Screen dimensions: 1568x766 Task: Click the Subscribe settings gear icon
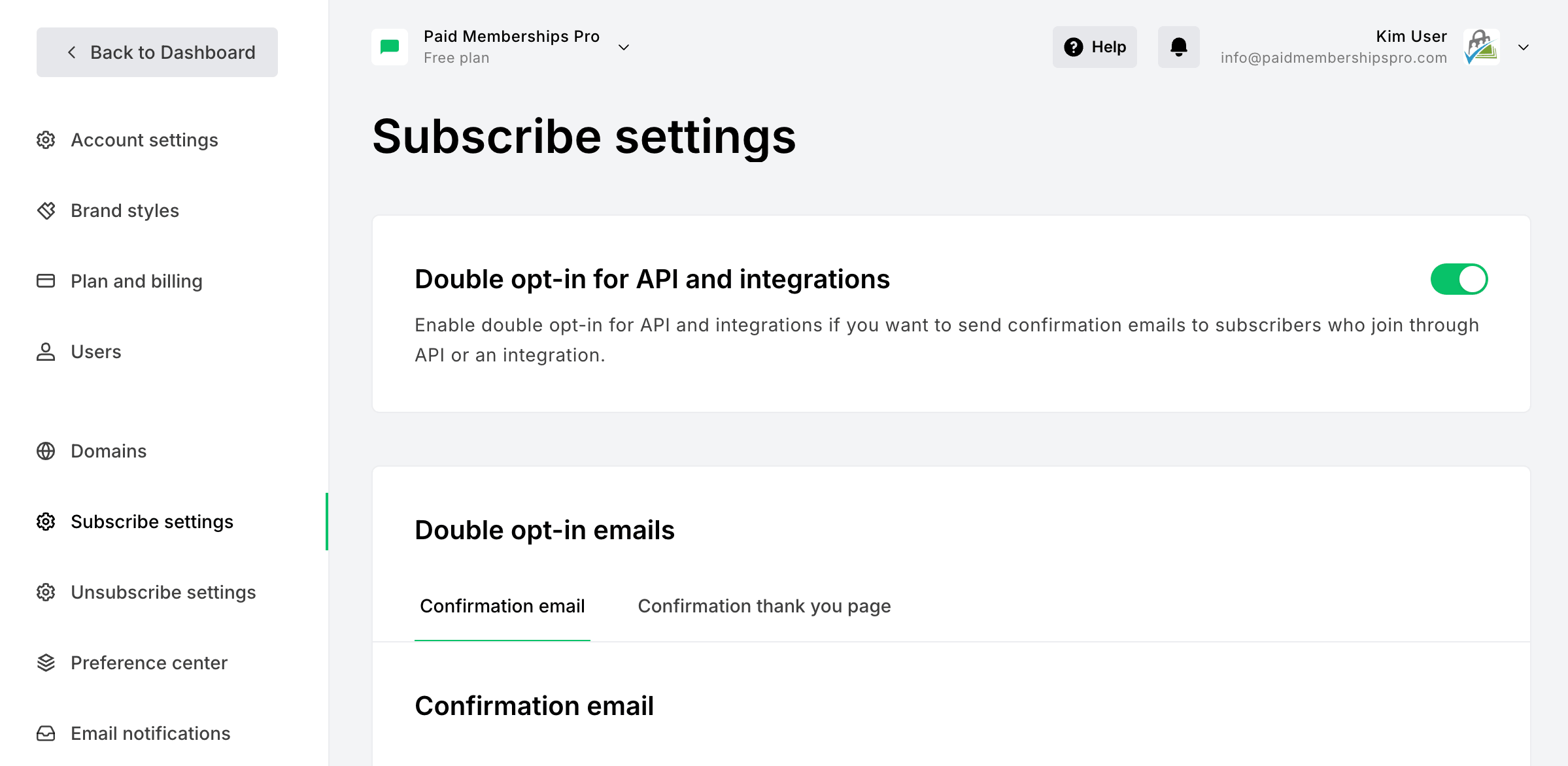tap(46, 522)
